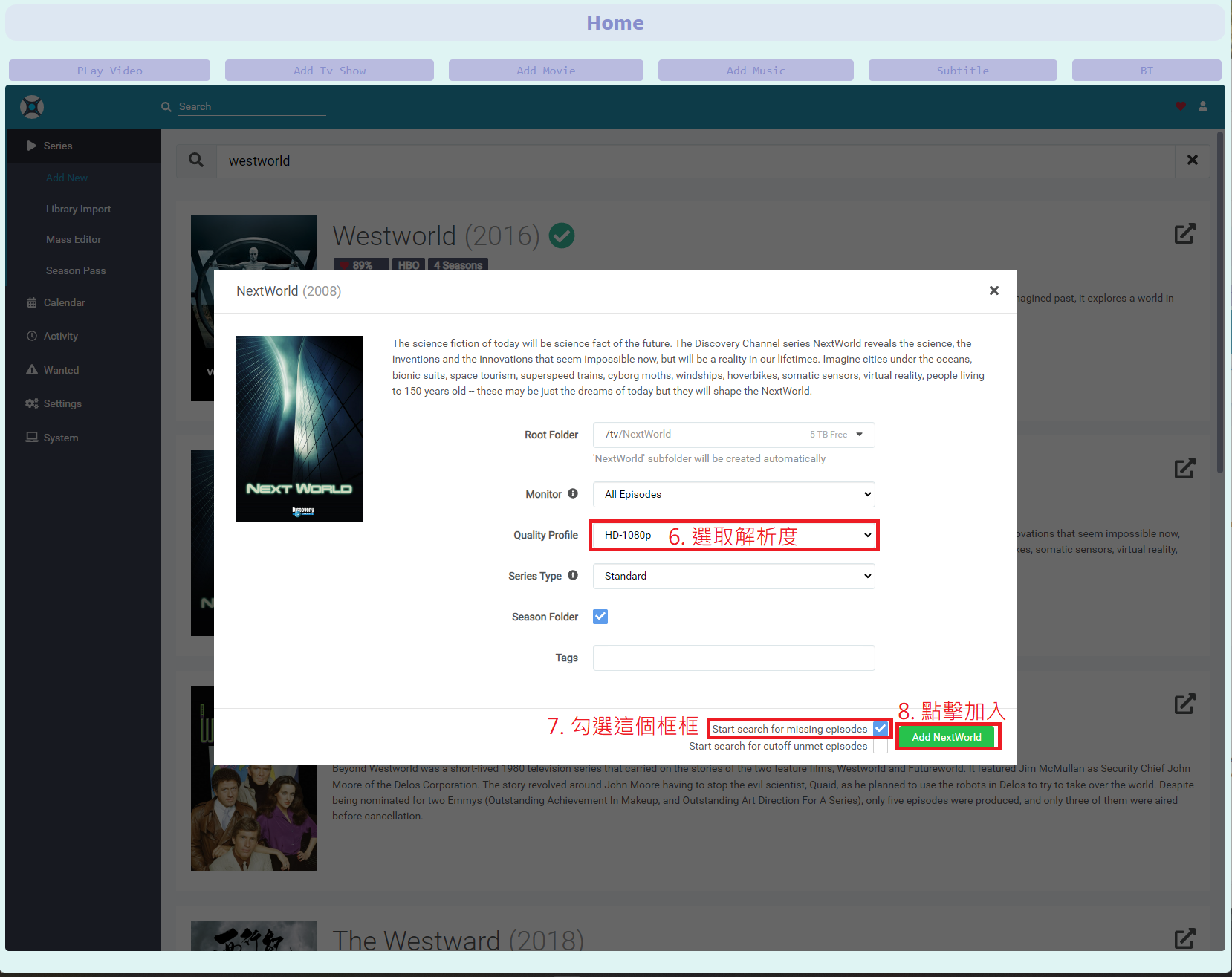
Task: Close the NextWorld dialog
Action: 993,290
